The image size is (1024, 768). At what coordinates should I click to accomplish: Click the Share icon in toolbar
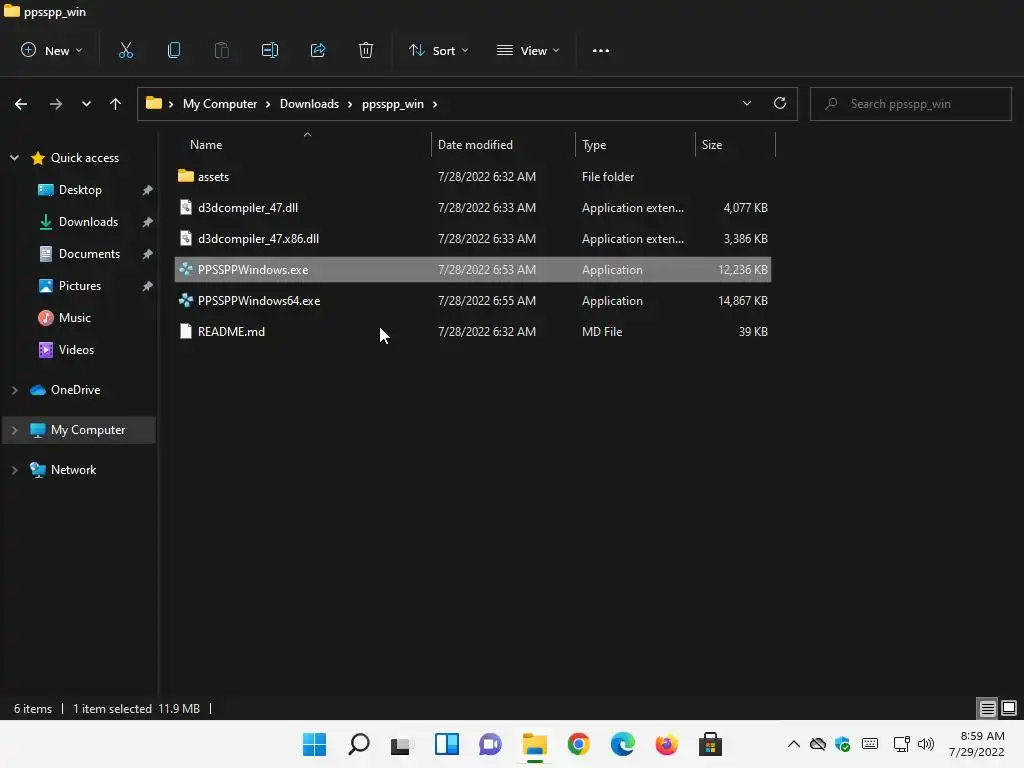pos(318,50)
